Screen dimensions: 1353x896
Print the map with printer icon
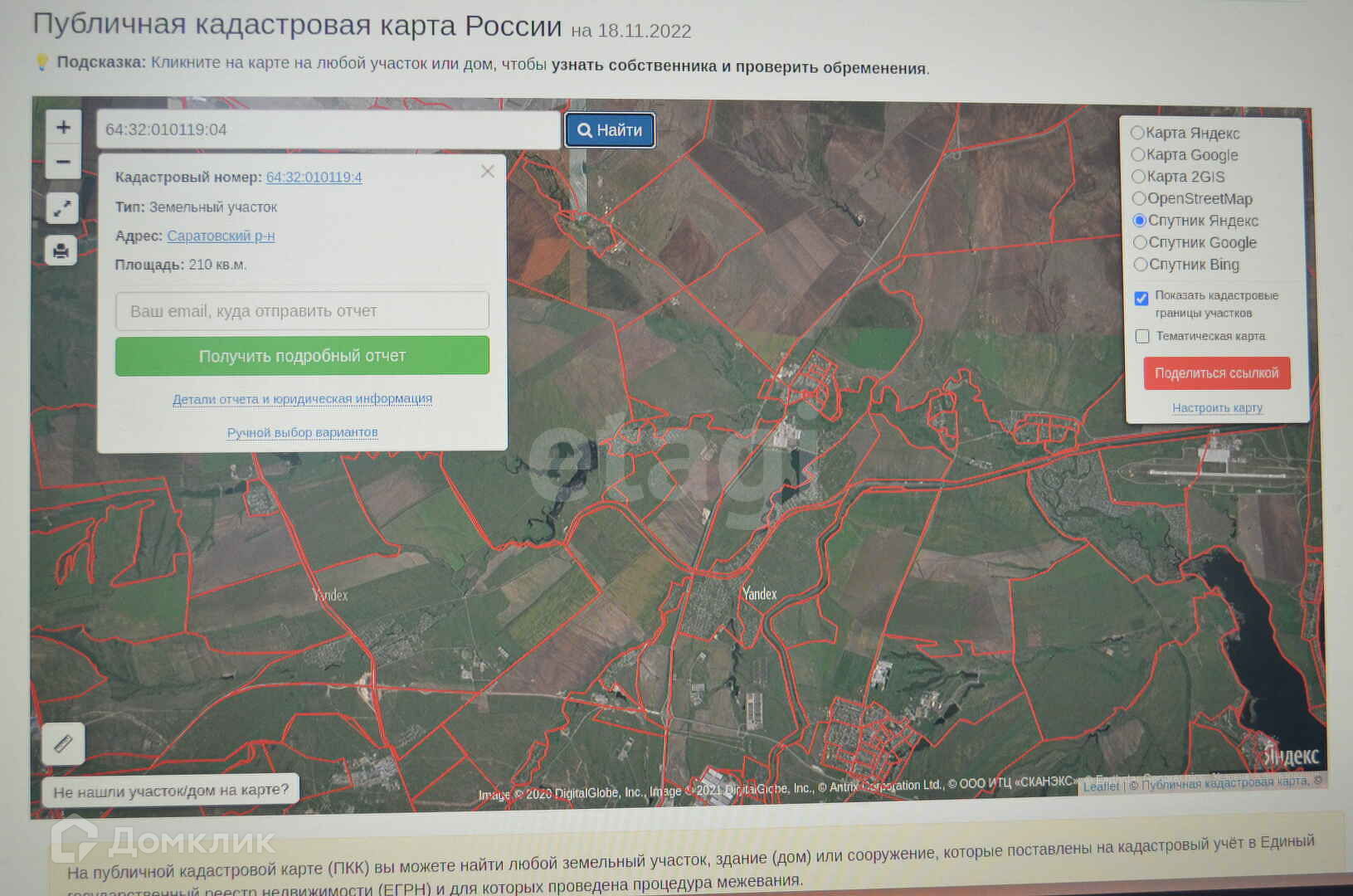(x=61, y=251)
